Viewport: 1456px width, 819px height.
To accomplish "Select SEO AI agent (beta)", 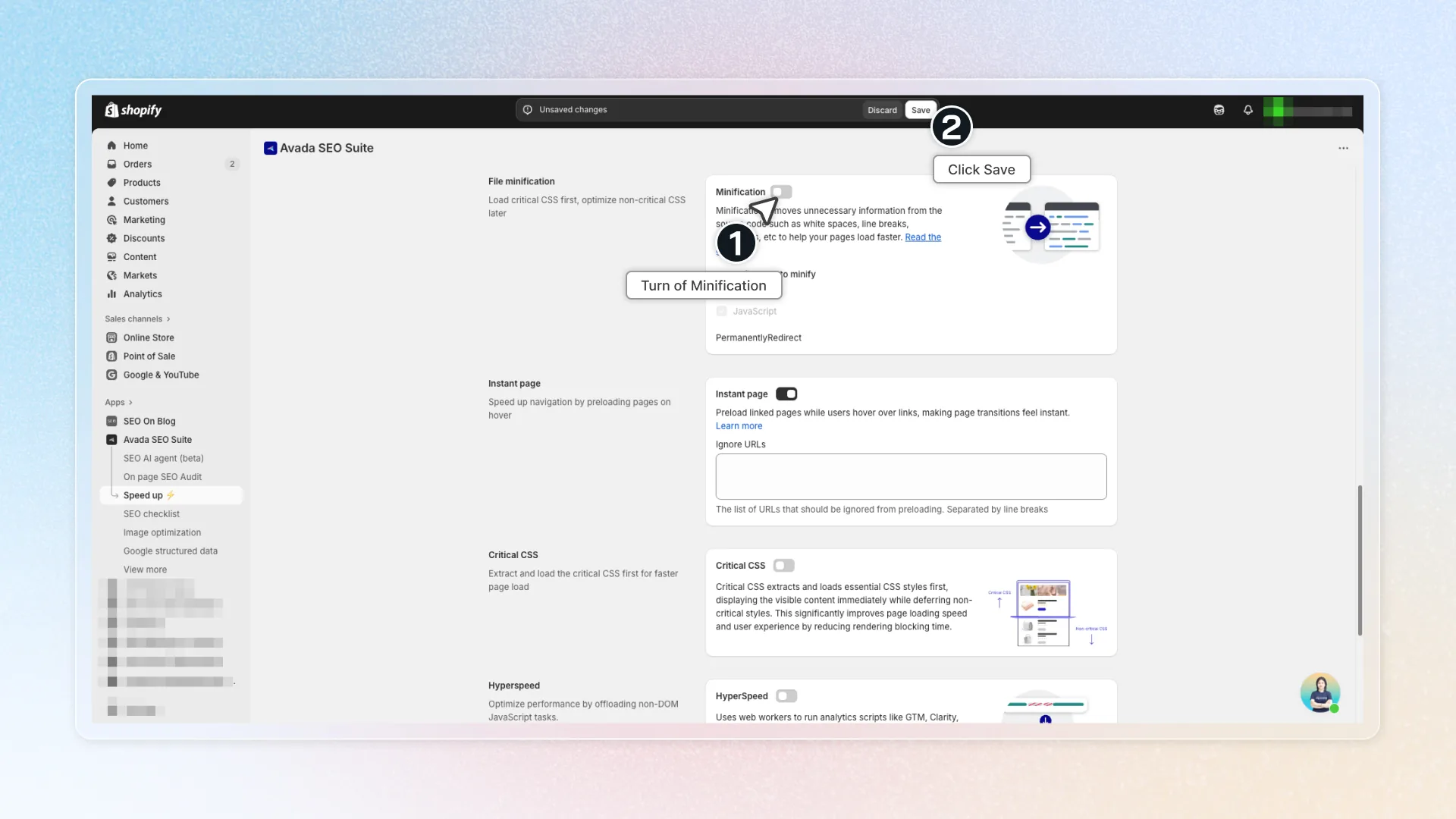I will (x=163, y=458).
